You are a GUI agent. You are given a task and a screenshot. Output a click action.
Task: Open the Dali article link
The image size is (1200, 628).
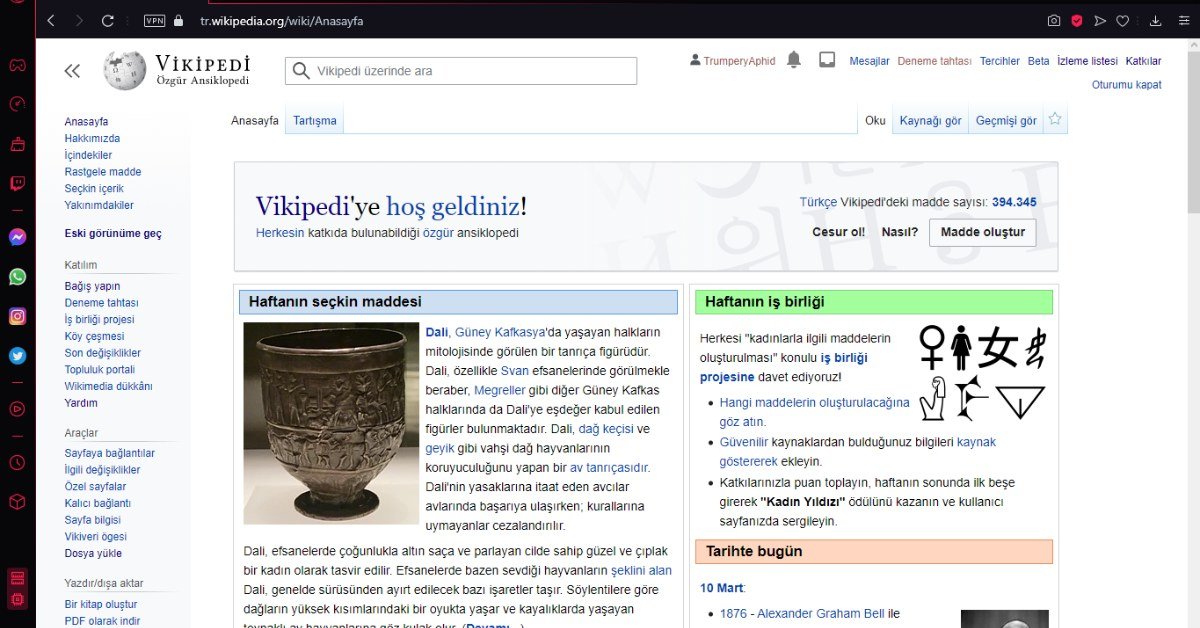coord(437,332)
